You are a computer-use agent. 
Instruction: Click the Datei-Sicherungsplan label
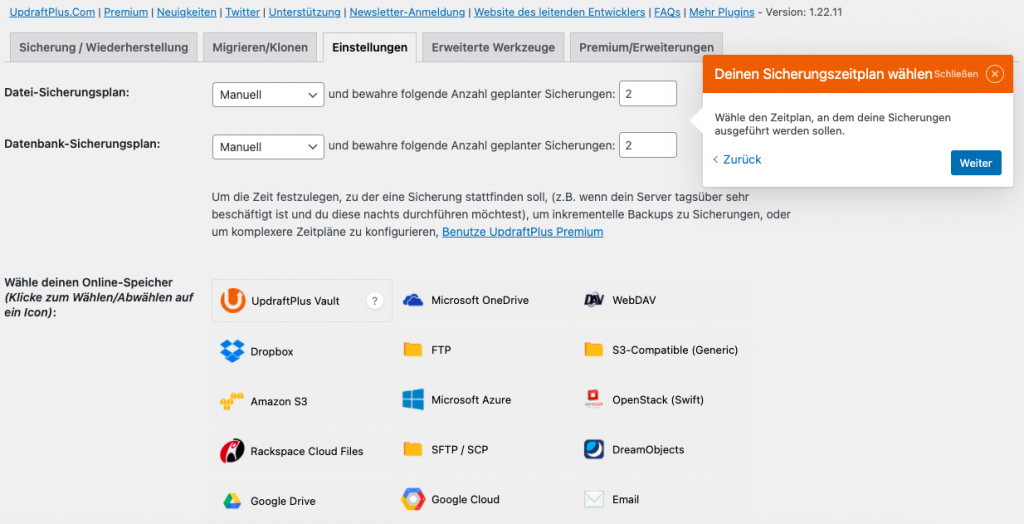pos(67,92)
